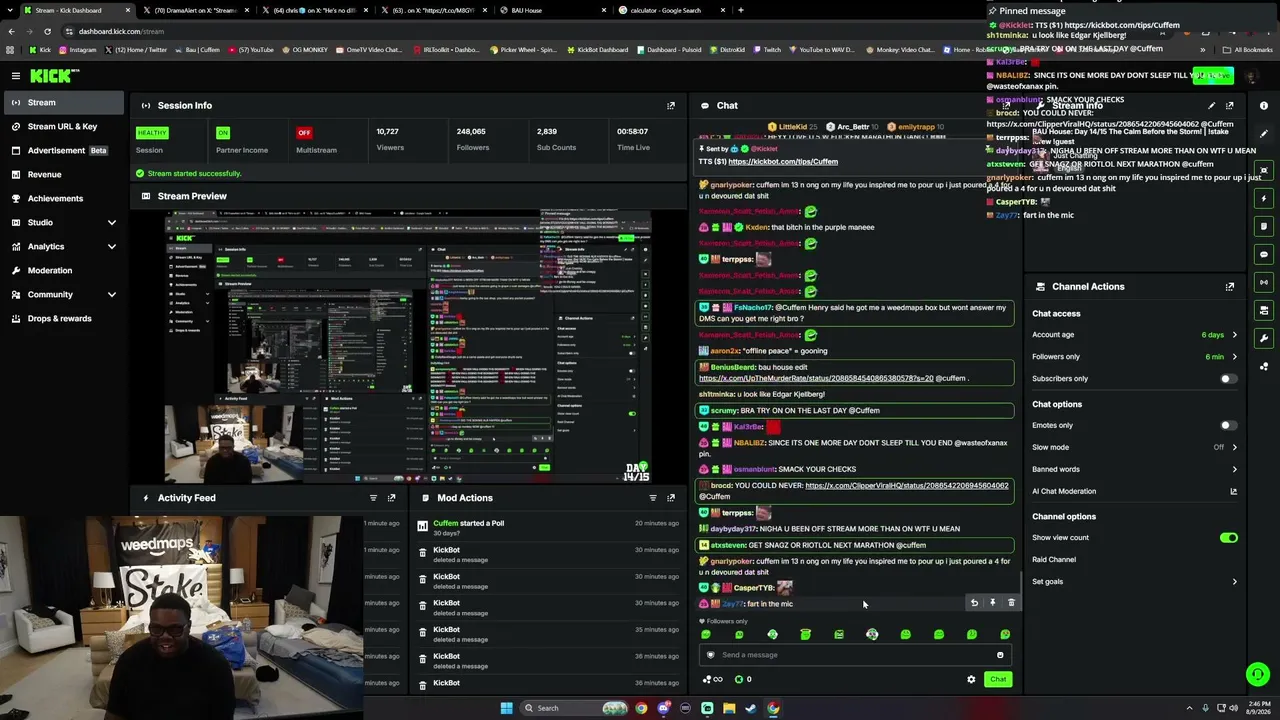Switch to the DramaAlert on X browser tab
The image size is (1280, 720).
tap(195, 10)
